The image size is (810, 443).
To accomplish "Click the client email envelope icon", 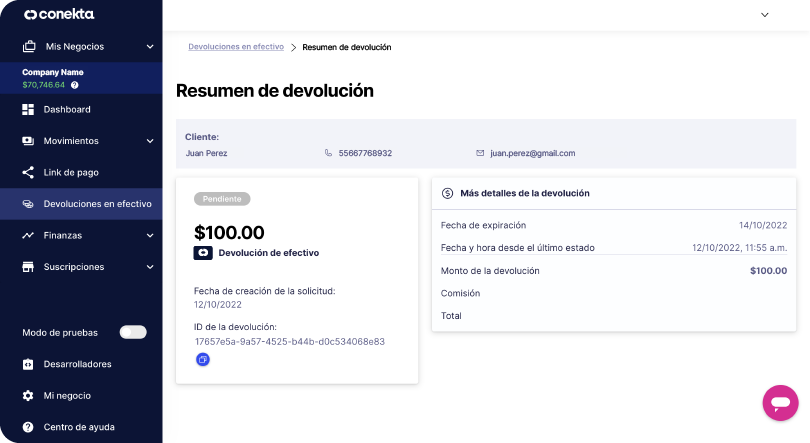I will click(x=480, y=153).
